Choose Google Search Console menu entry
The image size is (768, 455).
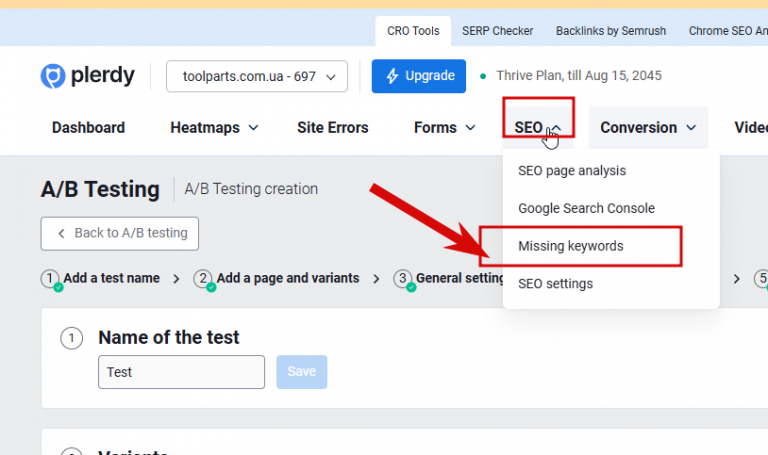point(586,208)
